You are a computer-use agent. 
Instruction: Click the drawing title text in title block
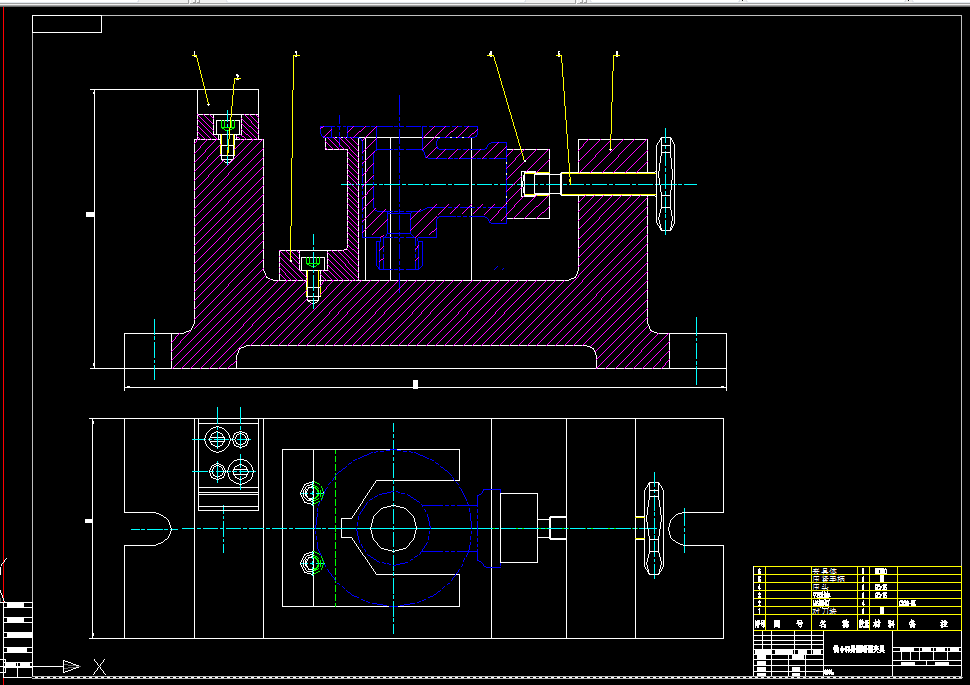click(859, 649)
